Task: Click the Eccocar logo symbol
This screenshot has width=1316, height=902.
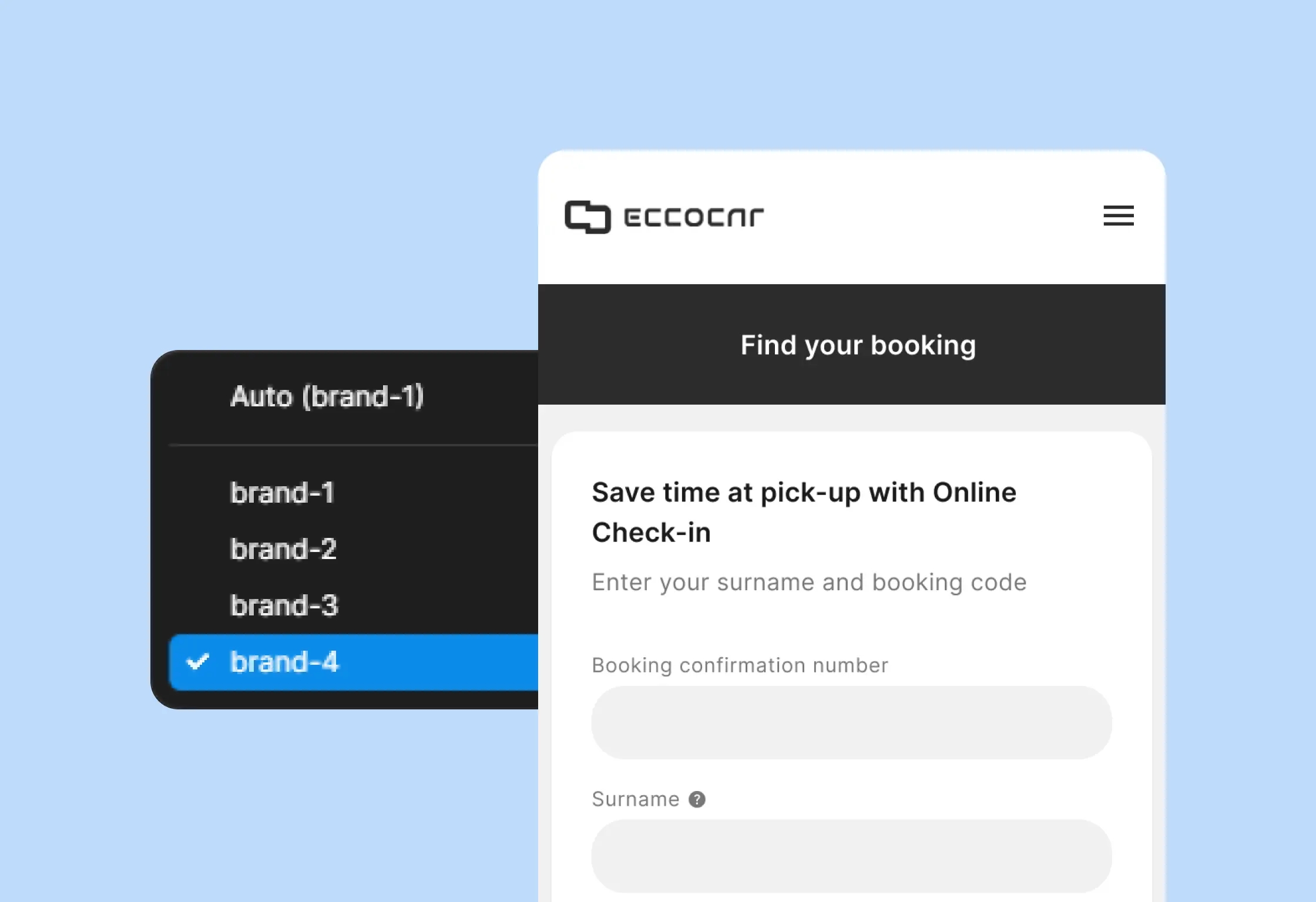Action: [587, 217]
